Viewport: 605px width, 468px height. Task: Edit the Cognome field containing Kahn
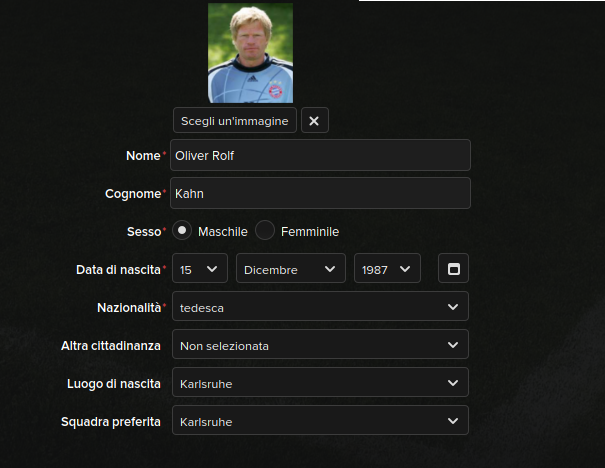[320, 193]
